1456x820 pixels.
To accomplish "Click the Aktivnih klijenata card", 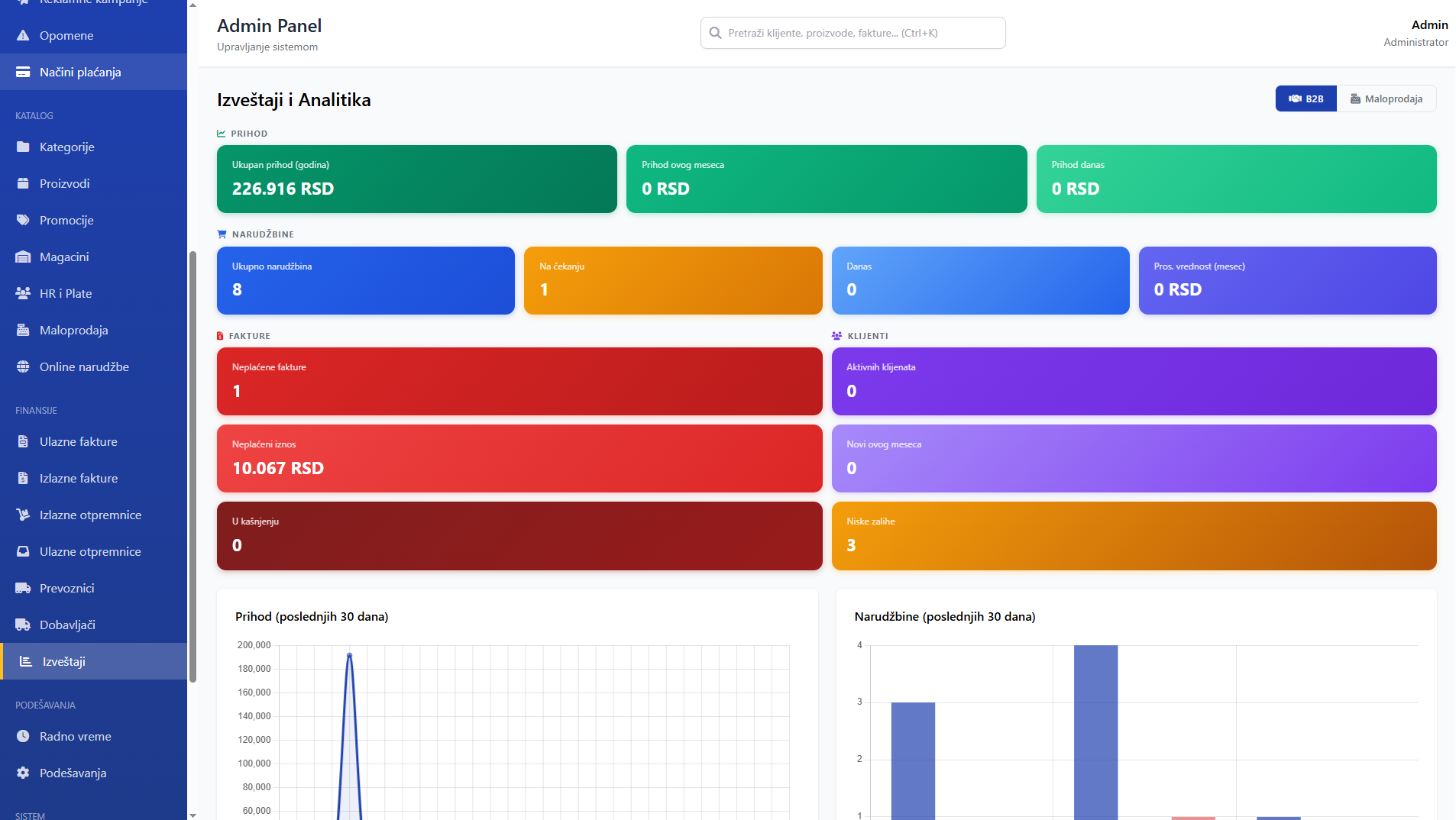I will 1134,381.
